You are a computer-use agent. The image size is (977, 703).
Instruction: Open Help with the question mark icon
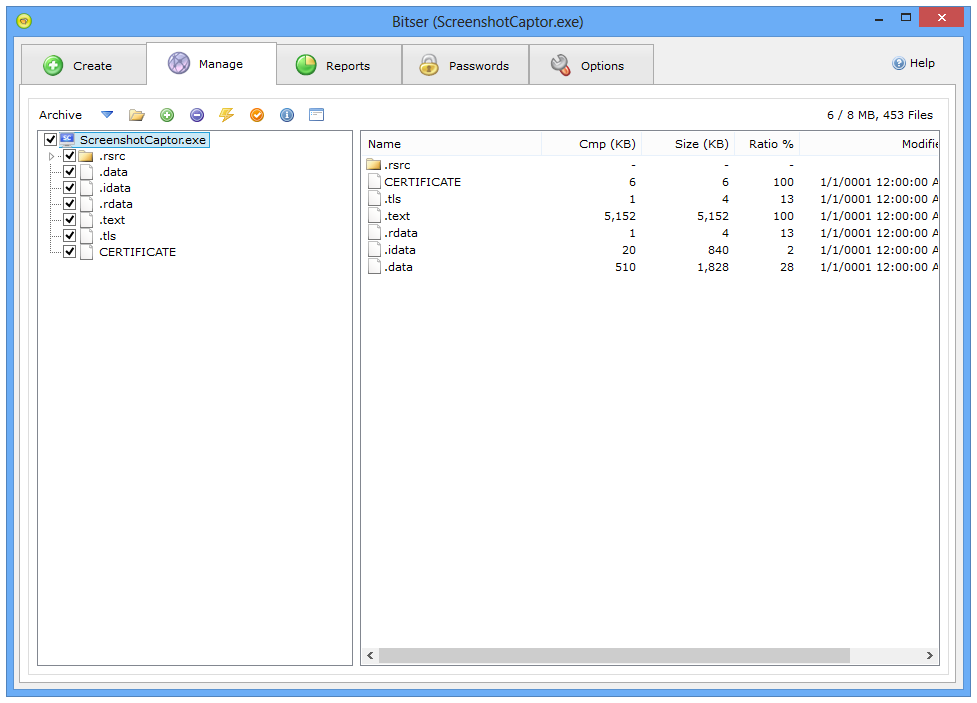tap(913, 63)
